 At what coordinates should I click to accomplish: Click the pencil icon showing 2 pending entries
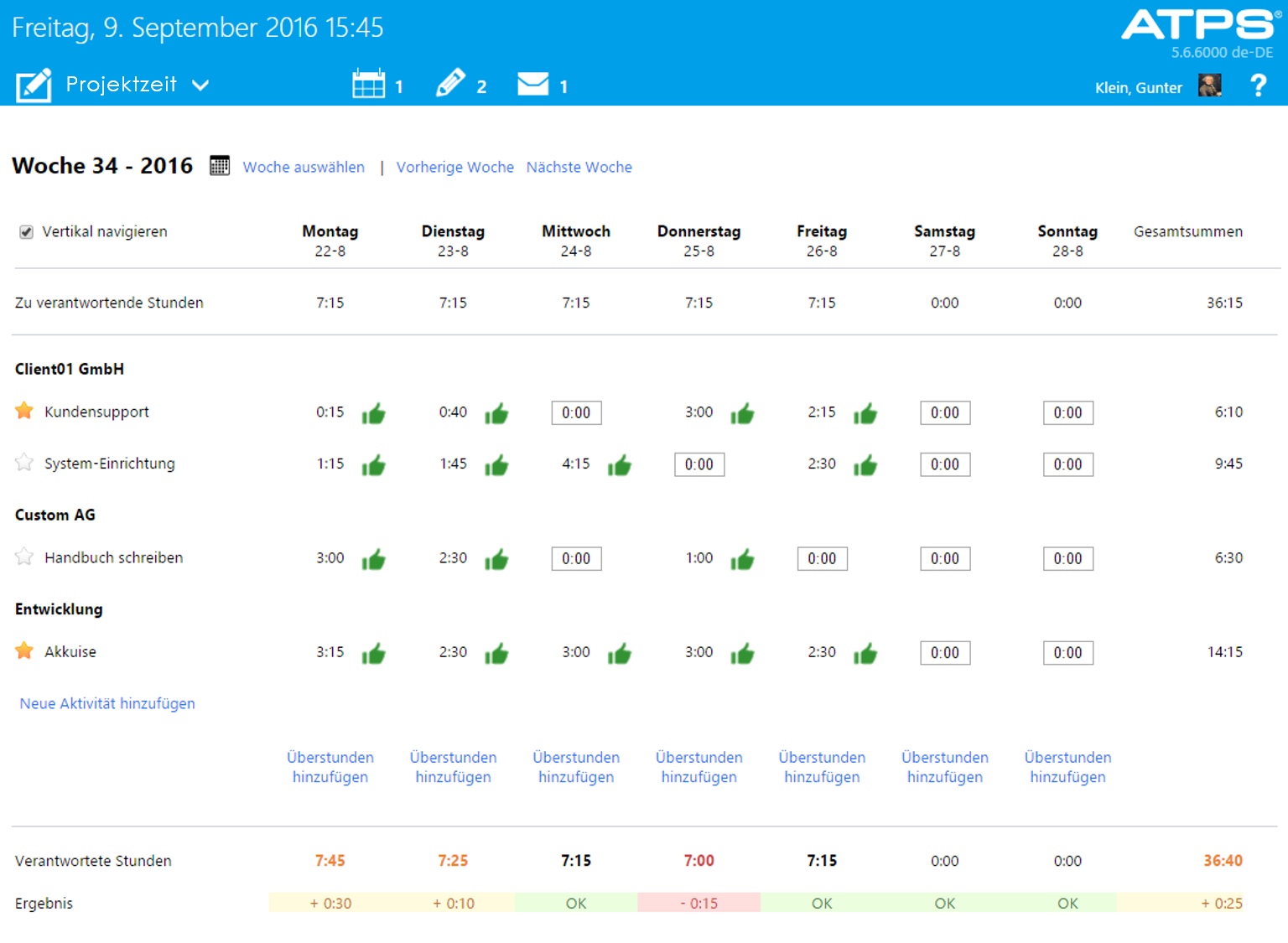pos(452,82)
